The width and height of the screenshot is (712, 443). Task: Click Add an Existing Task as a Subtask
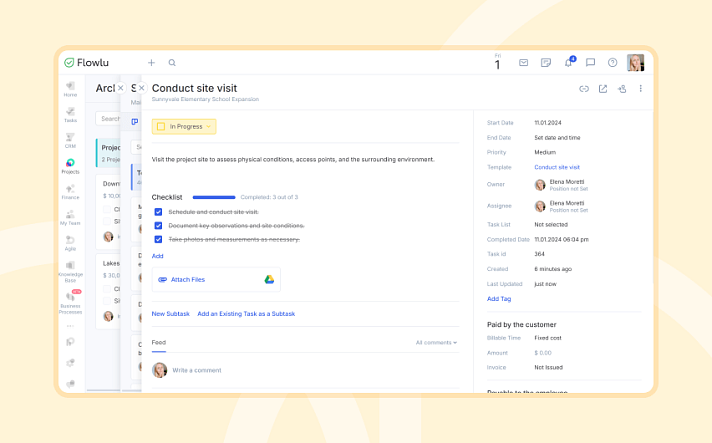click(x=246, y=314)
